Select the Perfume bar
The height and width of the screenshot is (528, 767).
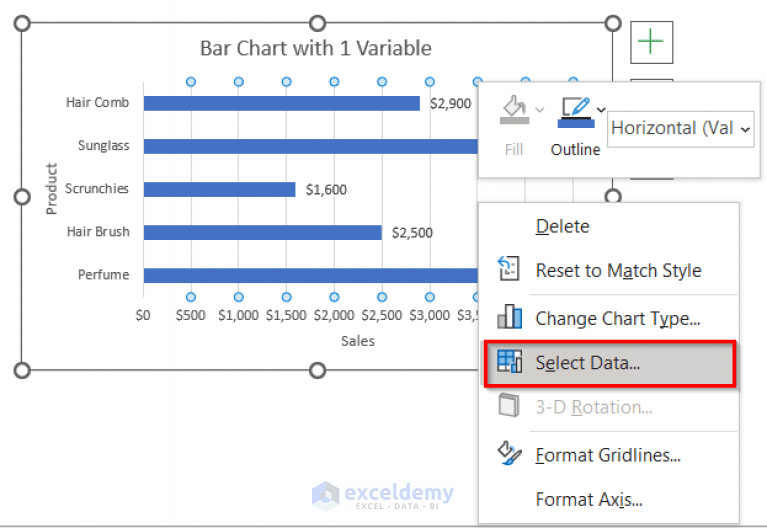(x=311, y=275)
